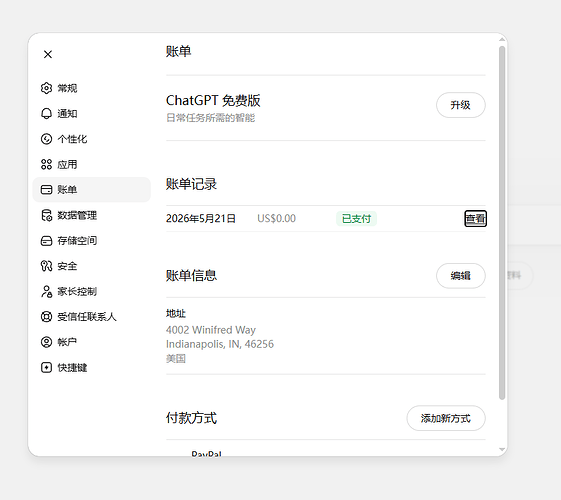Click the 升级 button for ChatGPT 免费版
The height and width of the screenshot is (500, 561).
point(460,105)
